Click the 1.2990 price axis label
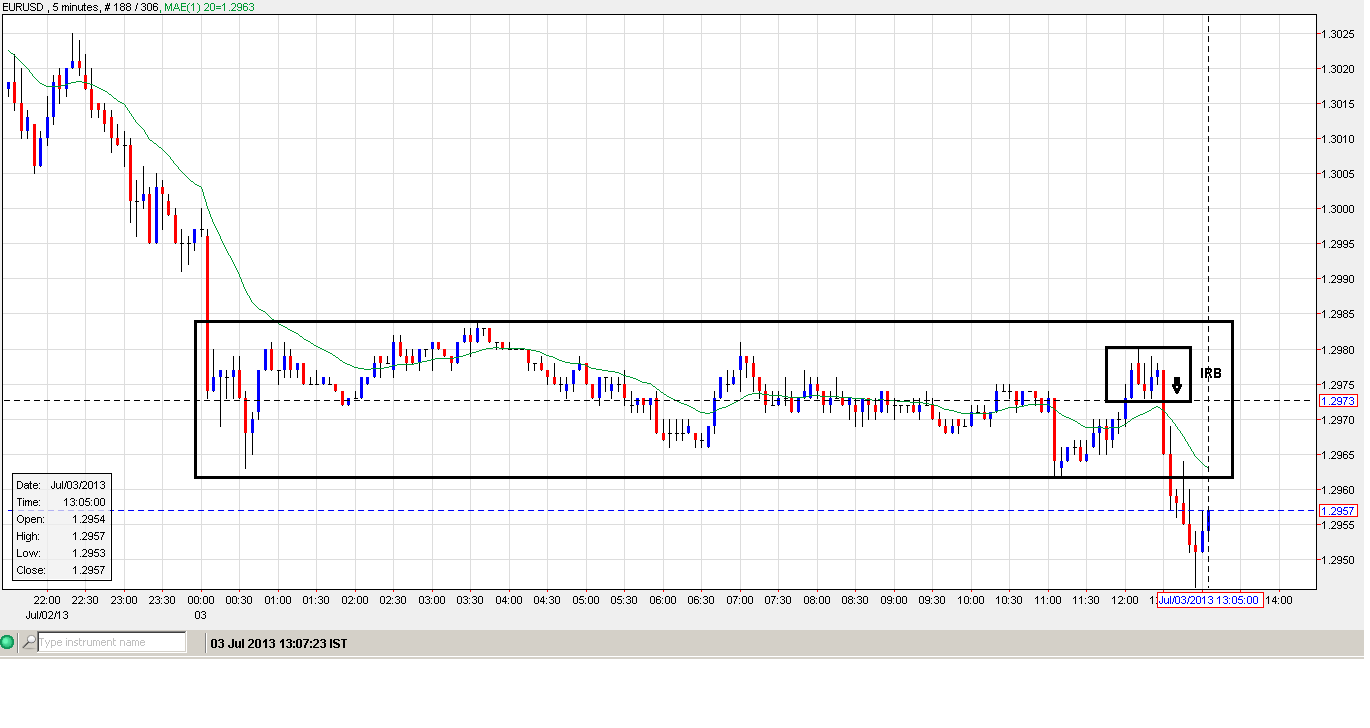Viewport: 1370px width, 728px height. pos(1338,280)
